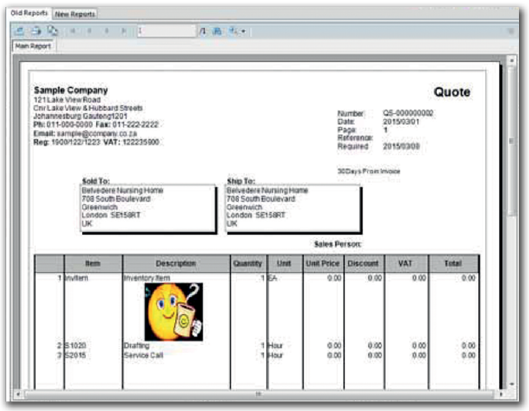Click the Sample Company name
This screenshot has width=529, height=411.
point(71,90)
